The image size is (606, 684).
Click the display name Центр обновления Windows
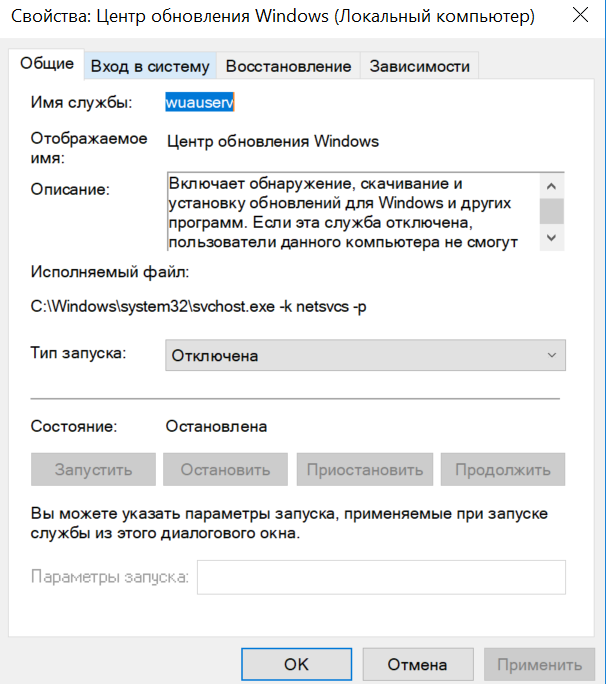pyautogui.click(x=273, y=141)
